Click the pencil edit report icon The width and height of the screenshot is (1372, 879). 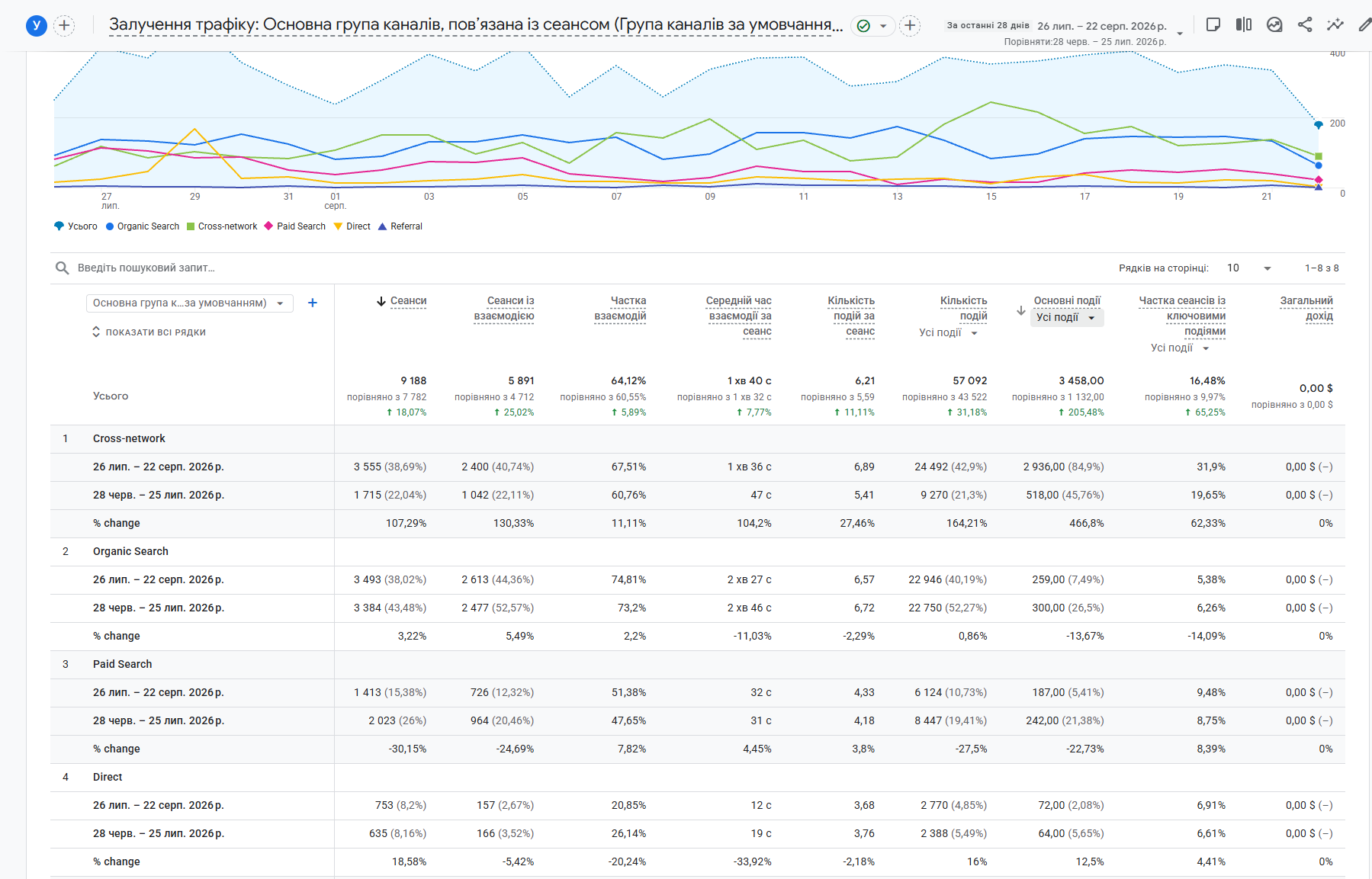pos(1364,24)
